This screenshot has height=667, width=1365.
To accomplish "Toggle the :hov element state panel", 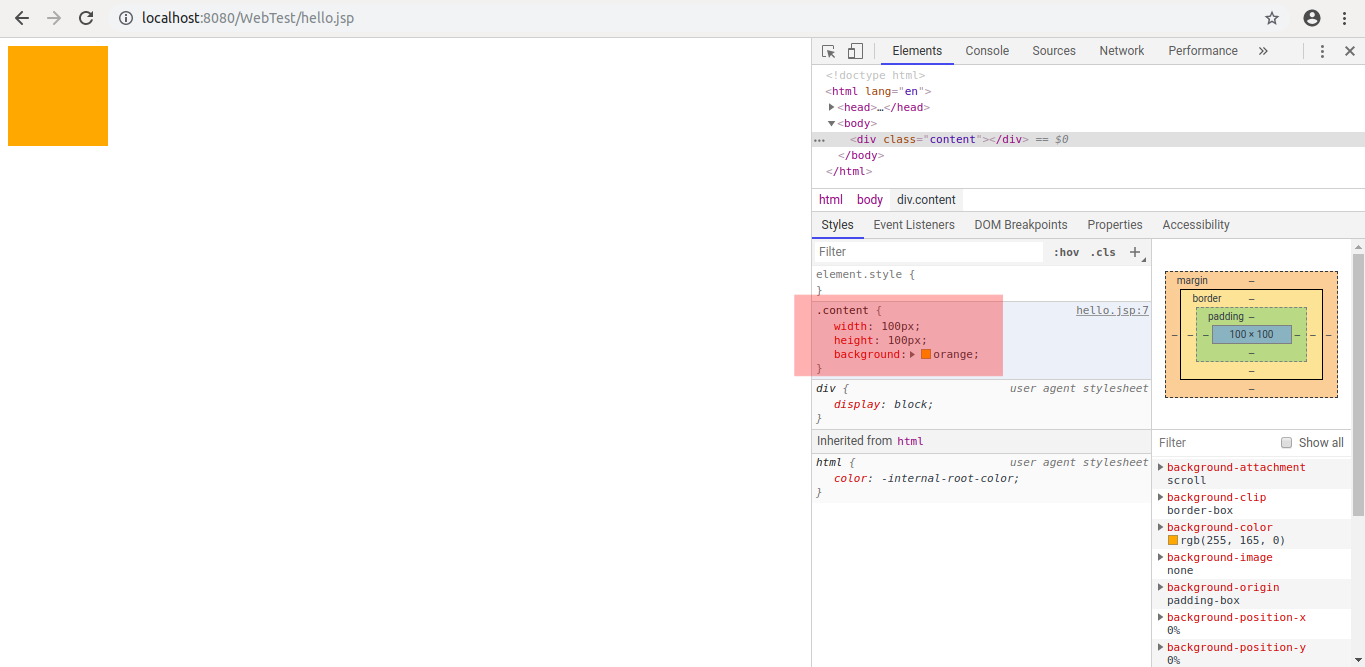I will point(1066,252).
